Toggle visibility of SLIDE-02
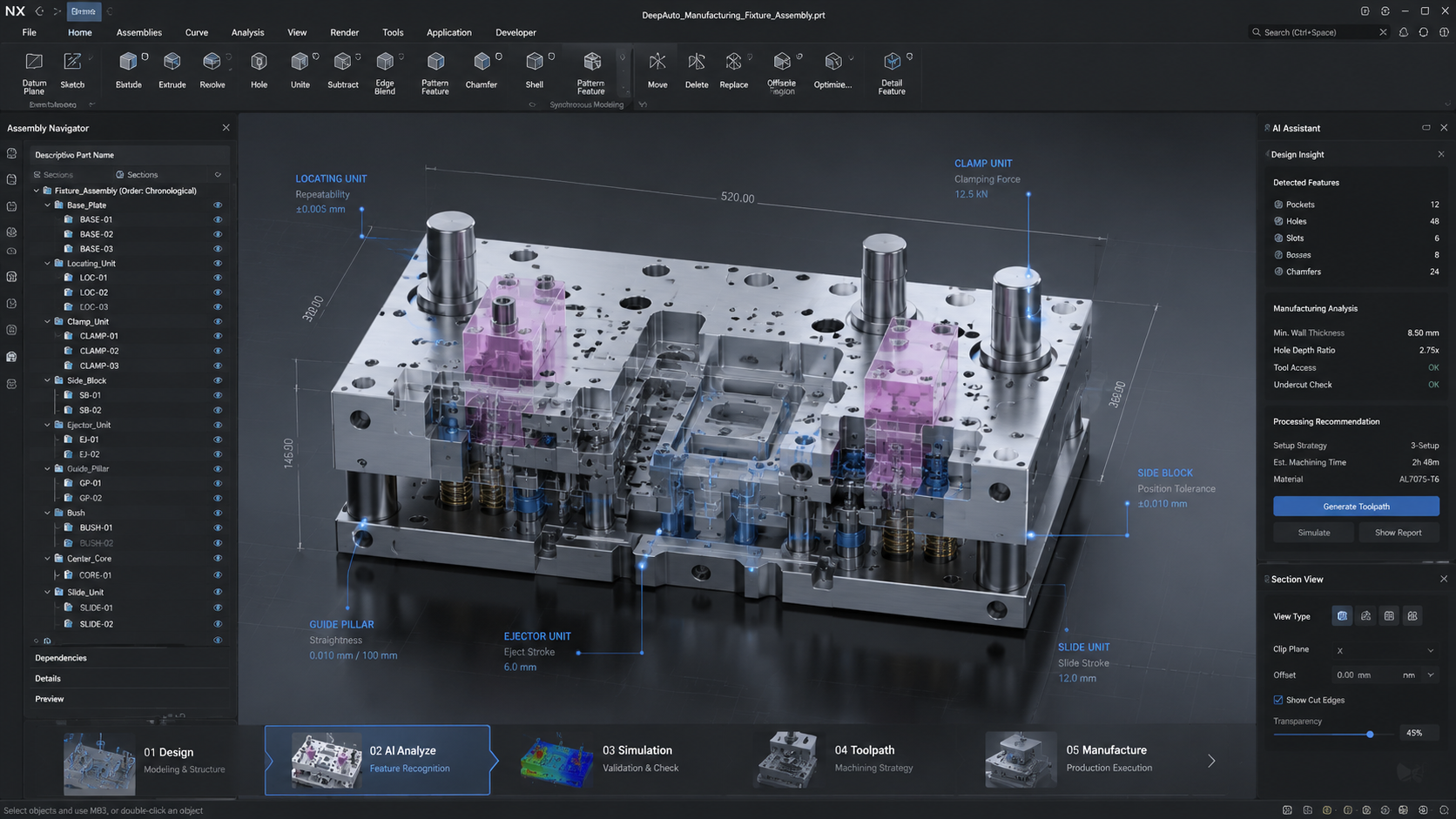This screenshot has width=1456, height=819. pos(218,624)
